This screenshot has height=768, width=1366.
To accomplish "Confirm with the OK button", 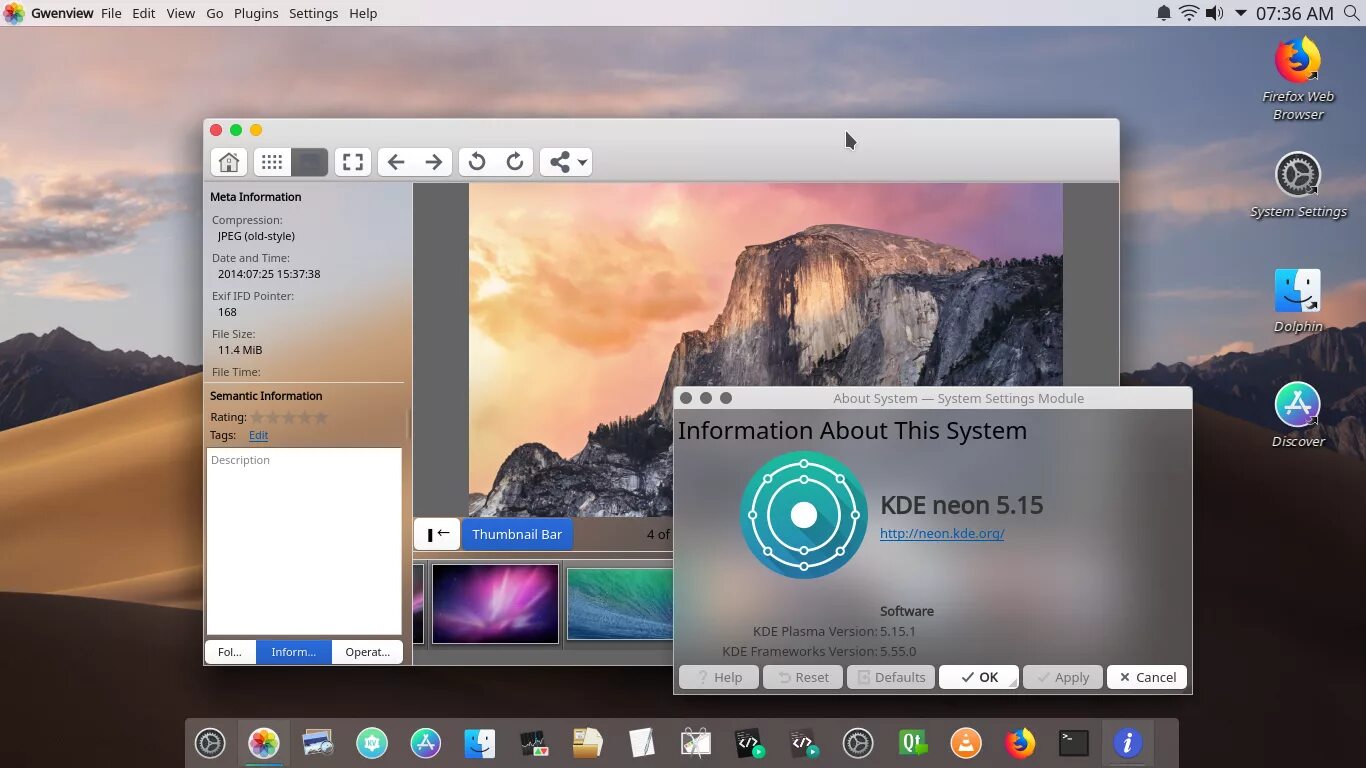I will pos(978,677).
